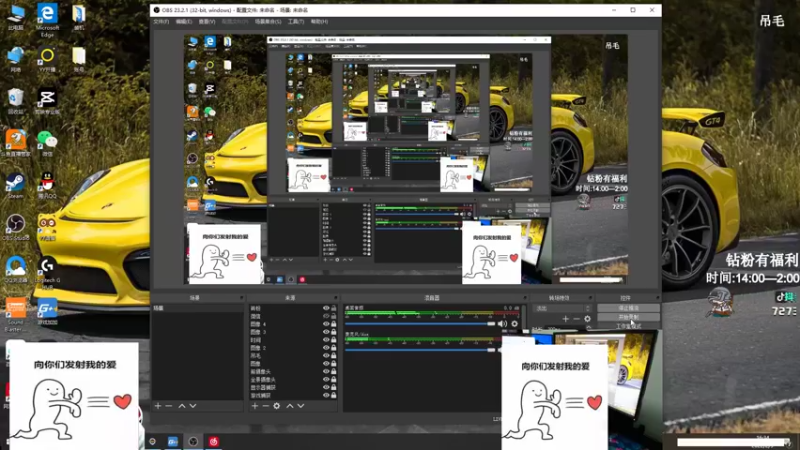The height and width of the screenshot is (450, 800).
Task: Toggle the eye icon of the first source row
Action: pos(326,308)
